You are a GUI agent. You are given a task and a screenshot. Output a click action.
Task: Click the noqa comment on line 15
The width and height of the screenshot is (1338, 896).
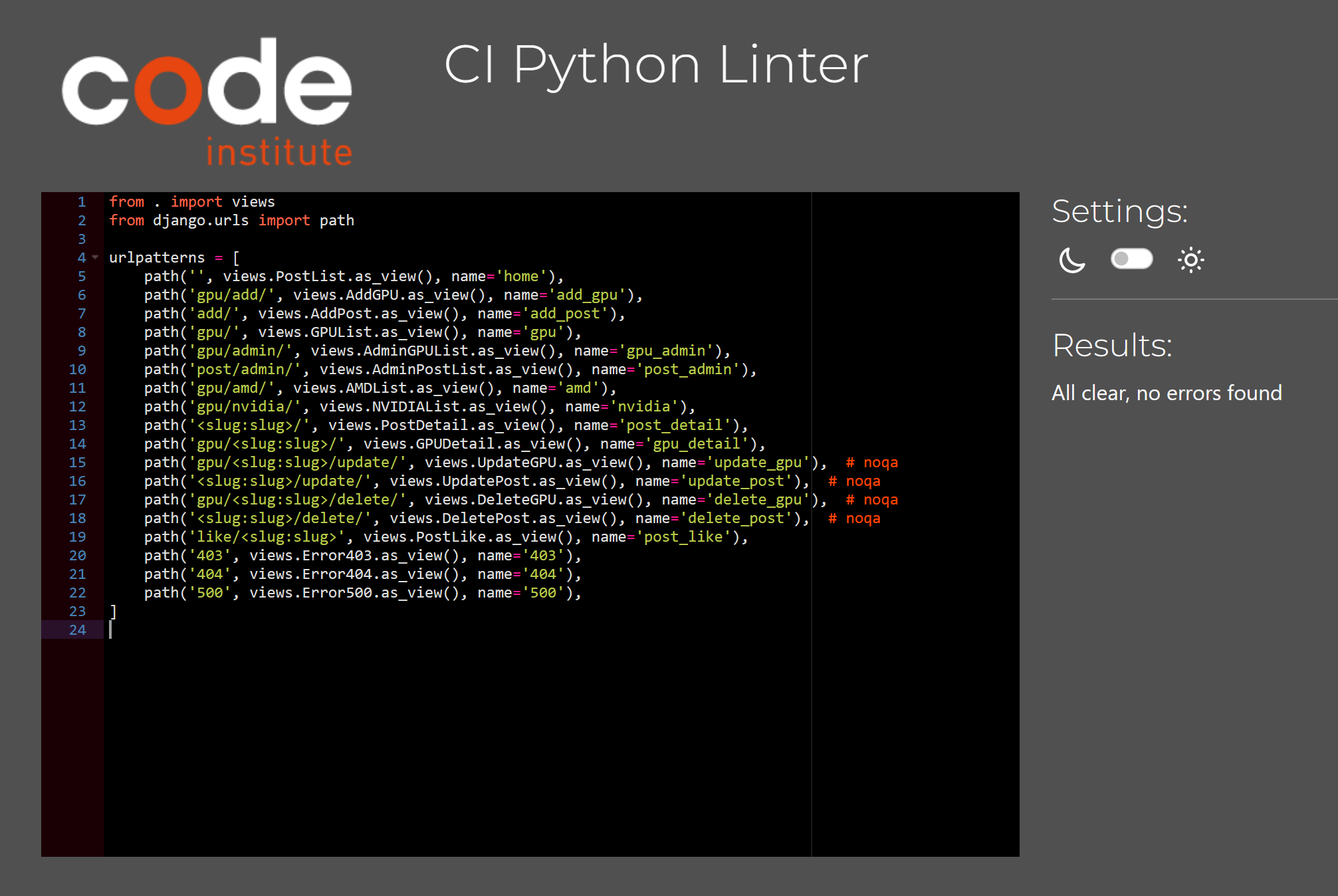pos(871,462)
